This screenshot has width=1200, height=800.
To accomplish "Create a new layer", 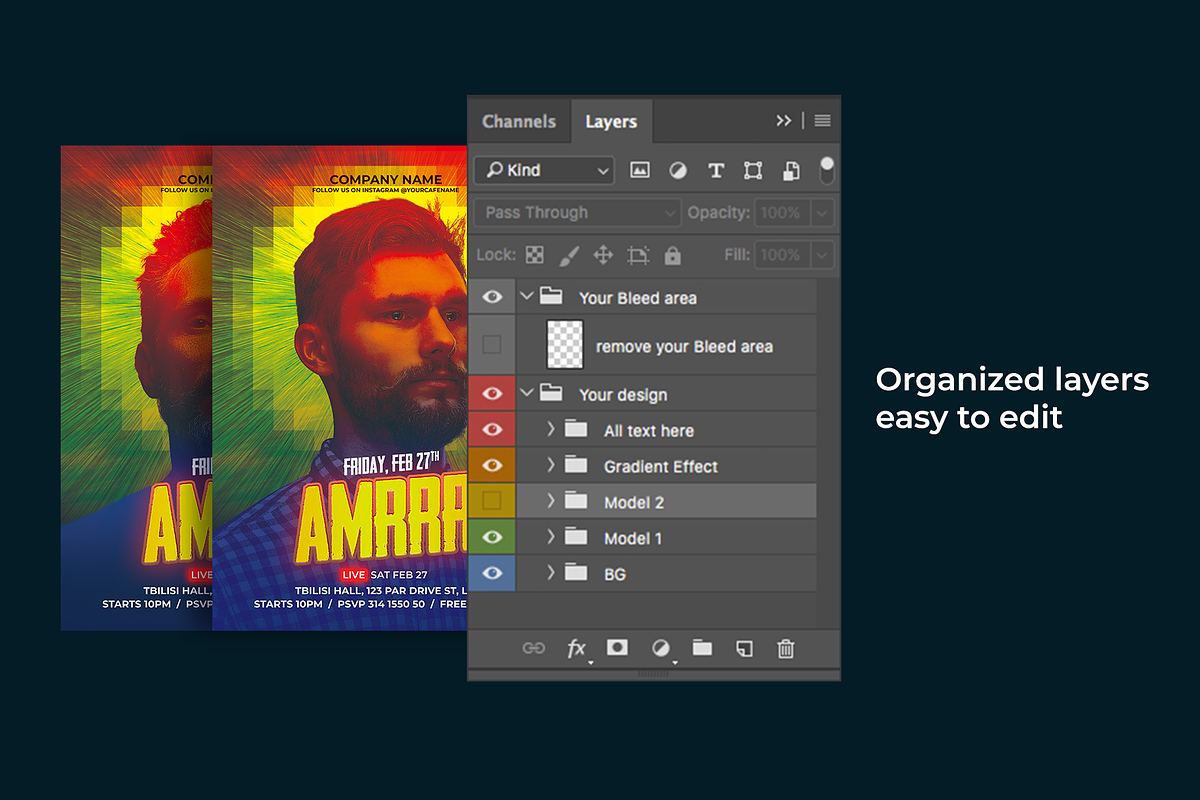I will (744, 648).
